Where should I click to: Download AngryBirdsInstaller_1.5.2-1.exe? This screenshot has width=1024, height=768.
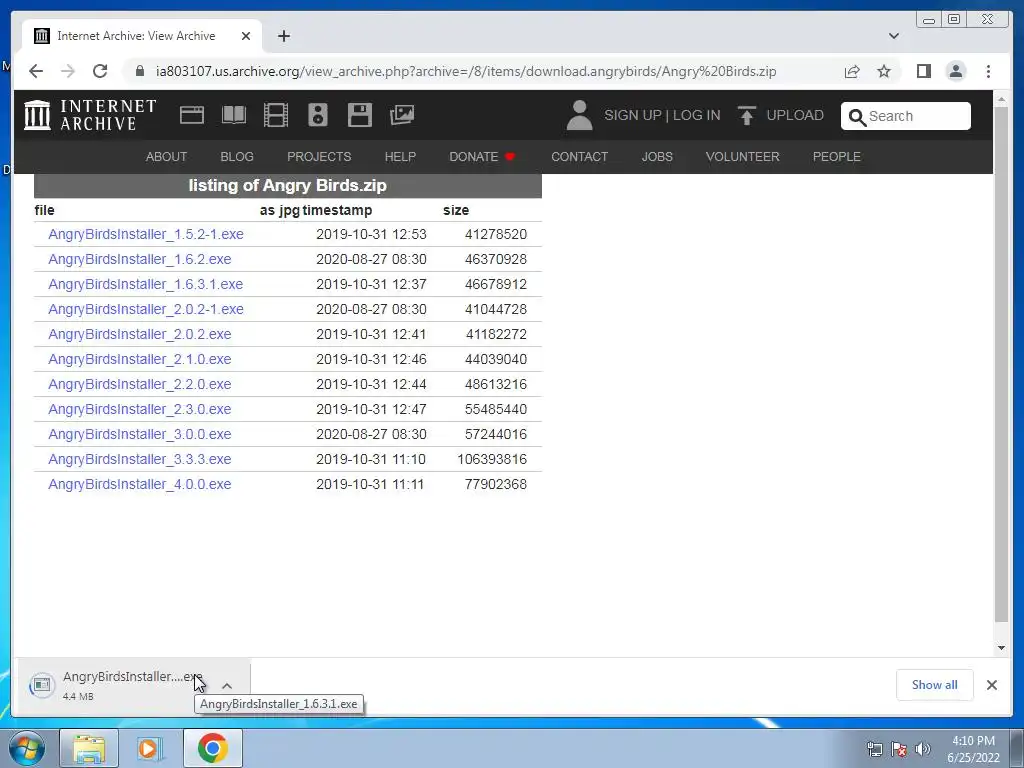pos(146,234)
